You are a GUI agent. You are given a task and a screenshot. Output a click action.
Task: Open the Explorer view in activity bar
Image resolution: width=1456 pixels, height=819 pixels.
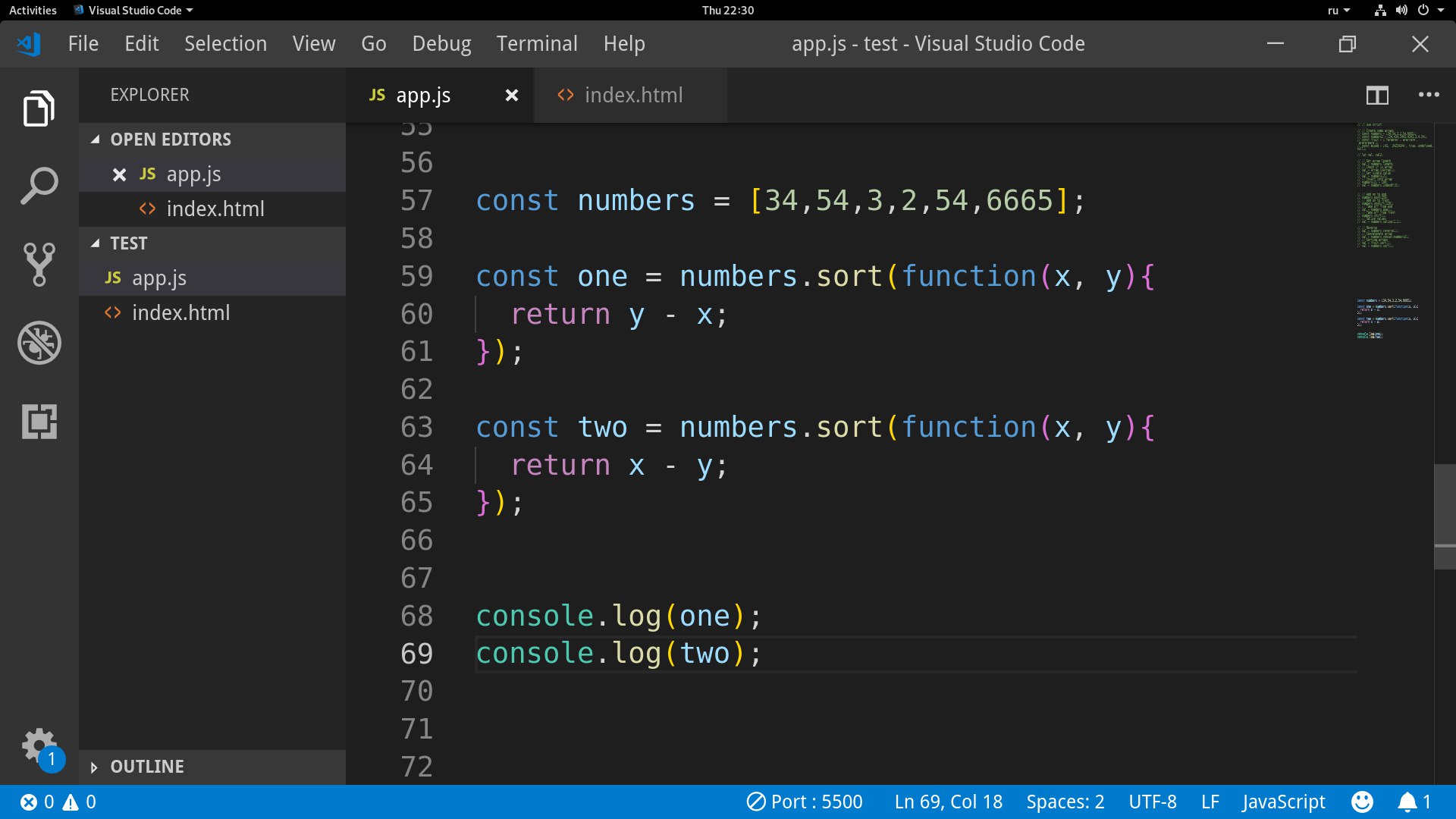[39, 108]
